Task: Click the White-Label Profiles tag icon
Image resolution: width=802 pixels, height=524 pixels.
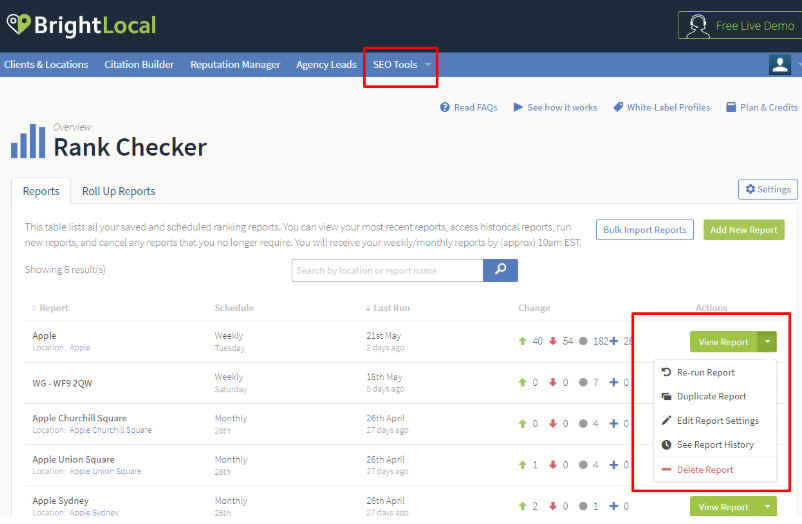Action: tap(618, 107)
